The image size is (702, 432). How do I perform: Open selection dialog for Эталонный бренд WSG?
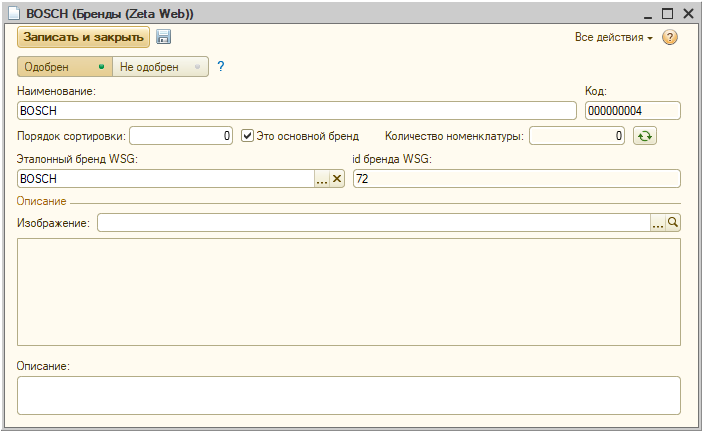(x=322, y=179)
